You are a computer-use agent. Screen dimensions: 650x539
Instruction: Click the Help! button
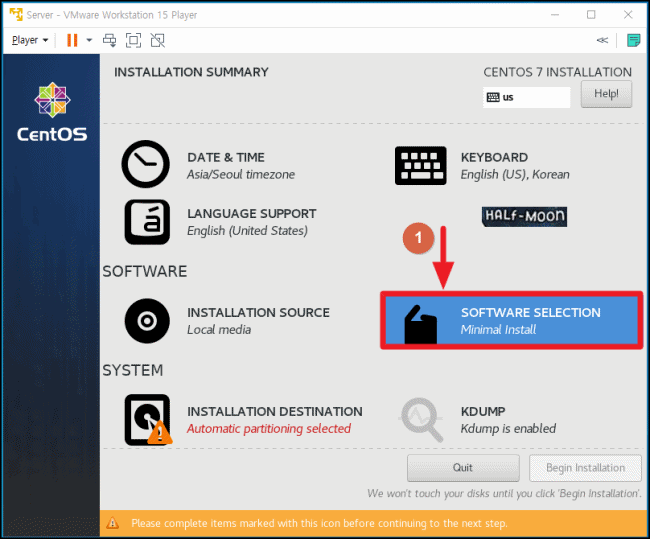coord(606,94)
